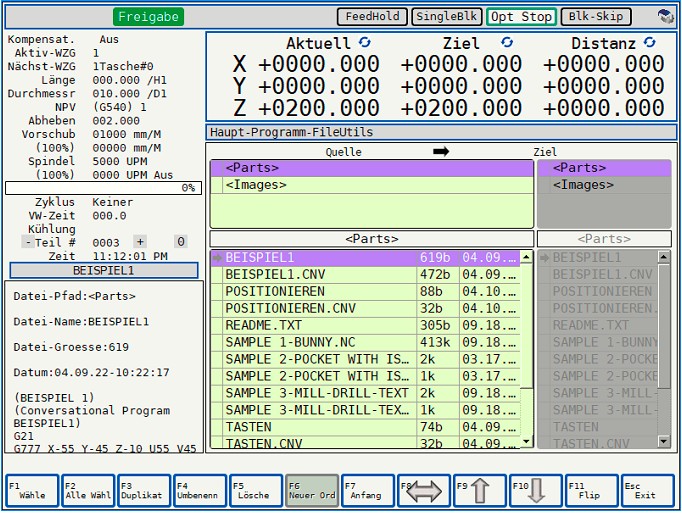Select POSITIONIEREN file in source list
This screenshot has width=682, height=513.
point(365,292)
